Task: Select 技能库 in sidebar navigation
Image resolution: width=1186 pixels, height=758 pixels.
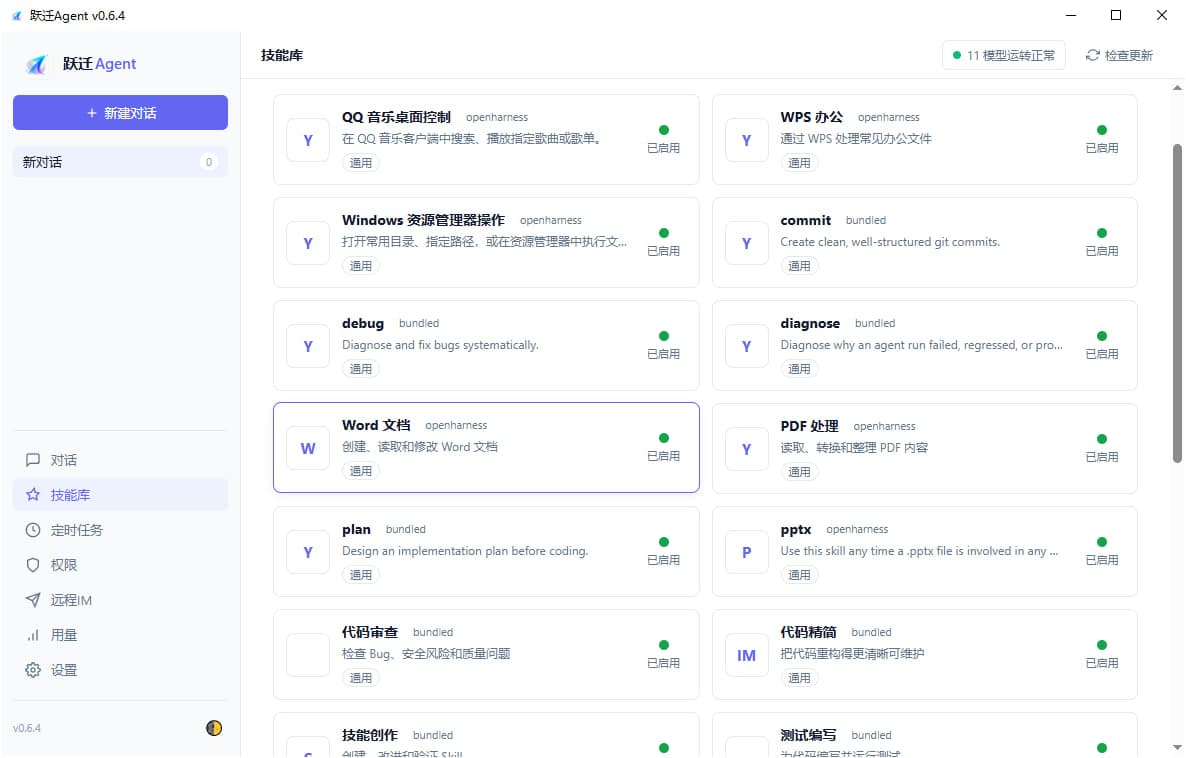Action: (120, 495)
